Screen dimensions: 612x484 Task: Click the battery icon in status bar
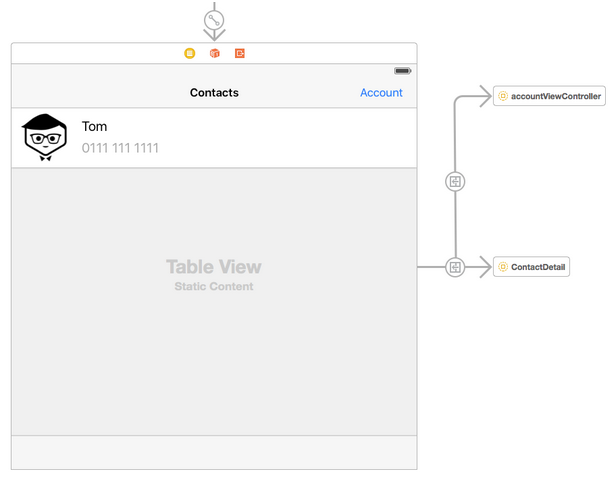(x=402, y=71)
